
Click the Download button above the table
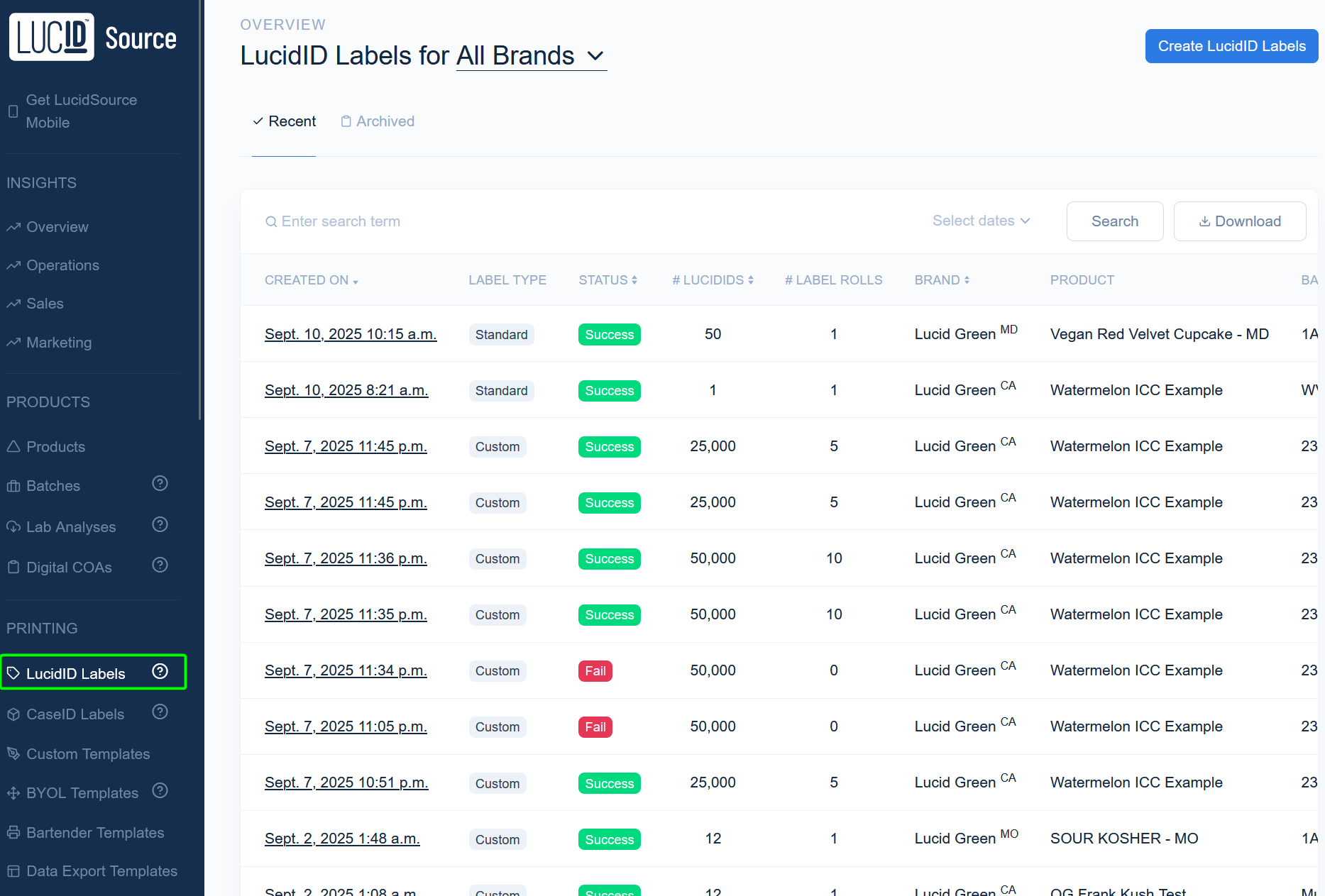click(1240, 221)
